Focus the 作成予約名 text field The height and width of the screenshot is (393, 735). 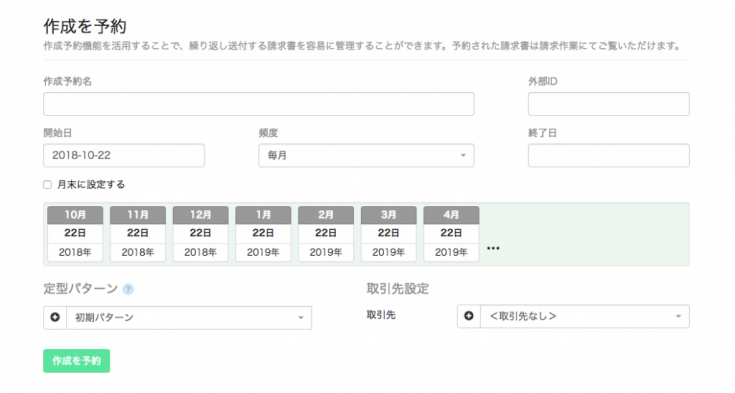coord(259,104)
